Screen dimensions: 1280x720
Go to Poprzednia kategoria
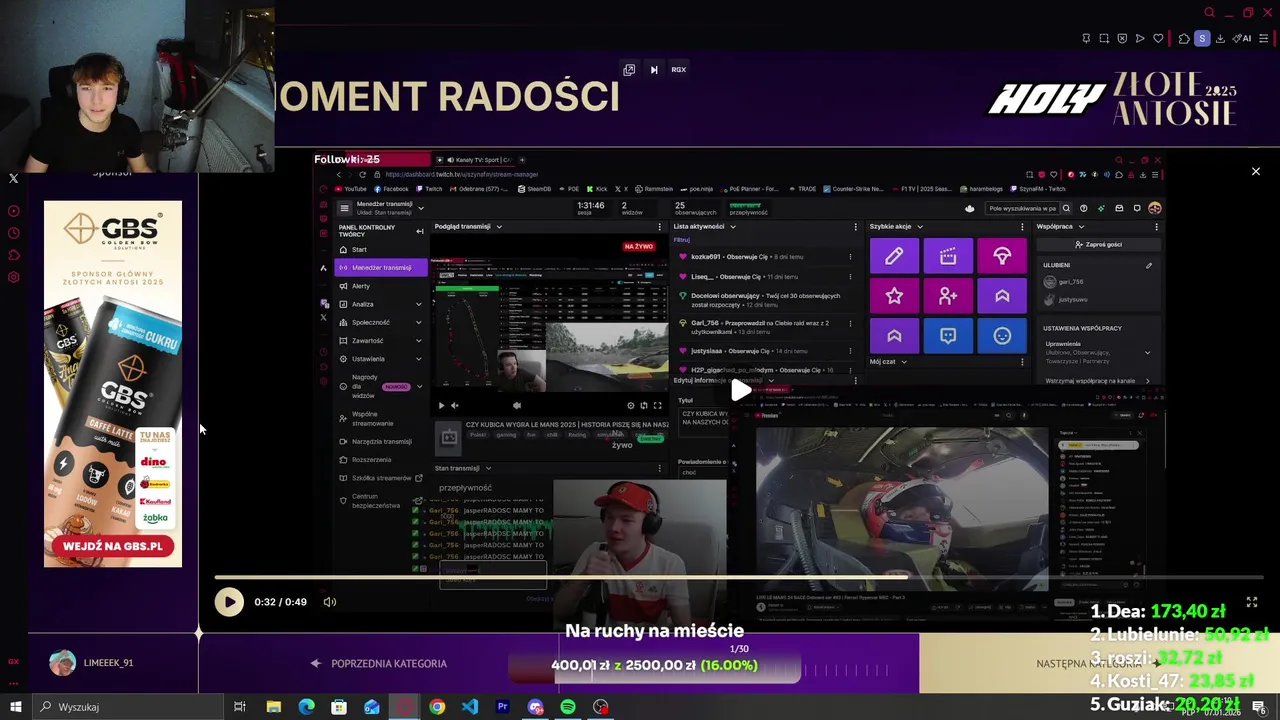378,663
